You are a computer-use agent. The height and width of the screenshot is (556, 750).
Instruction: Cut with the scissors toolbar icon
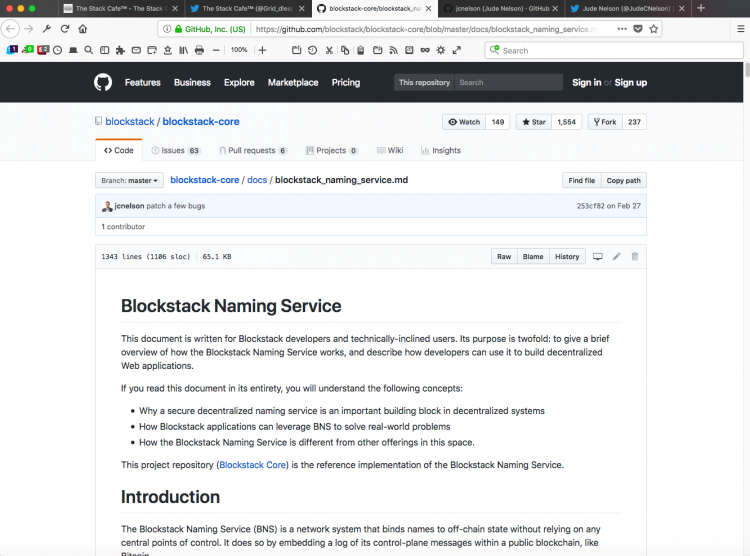tap(329, 50)
